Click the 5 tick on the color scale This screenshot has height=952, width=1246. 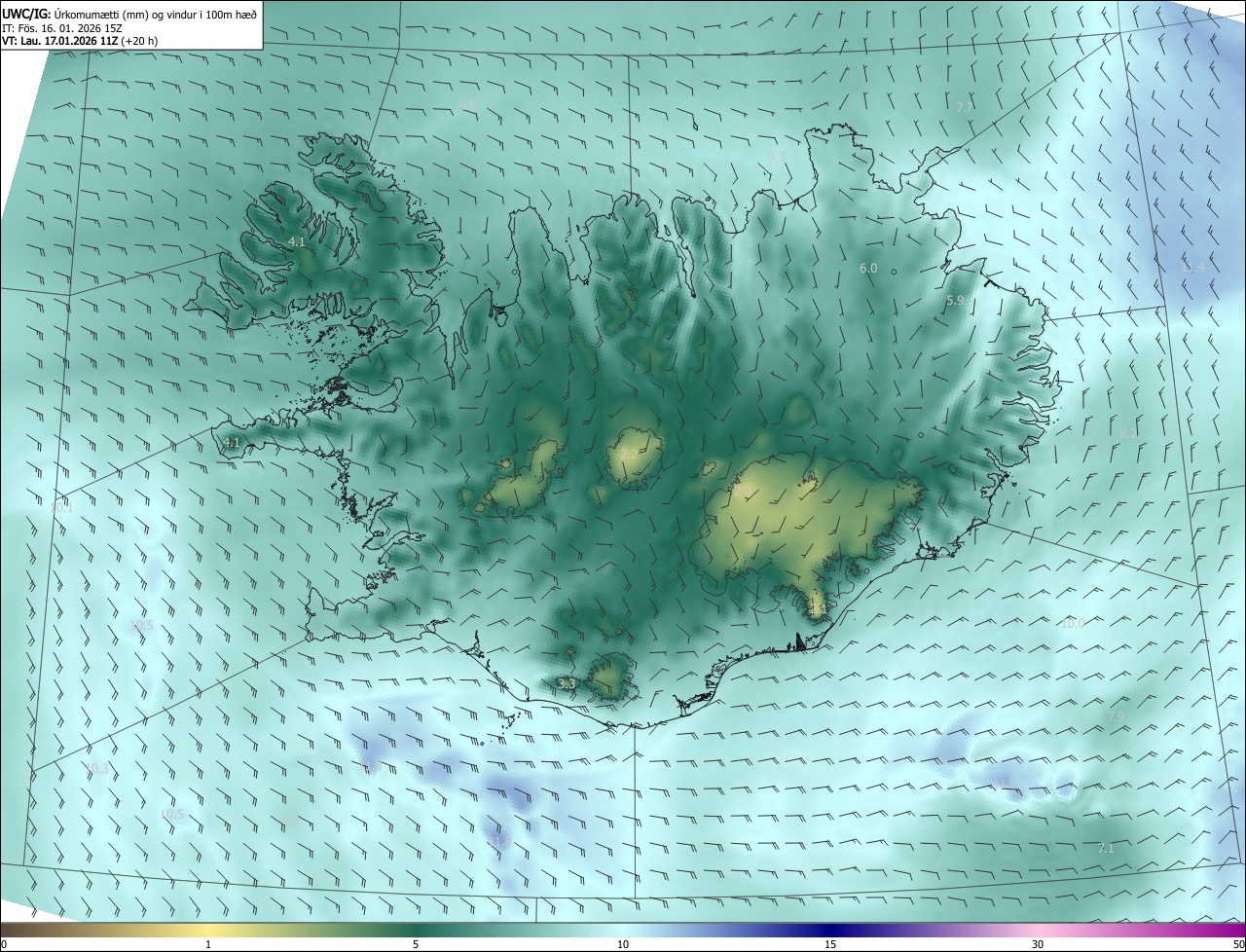point(416,944)
